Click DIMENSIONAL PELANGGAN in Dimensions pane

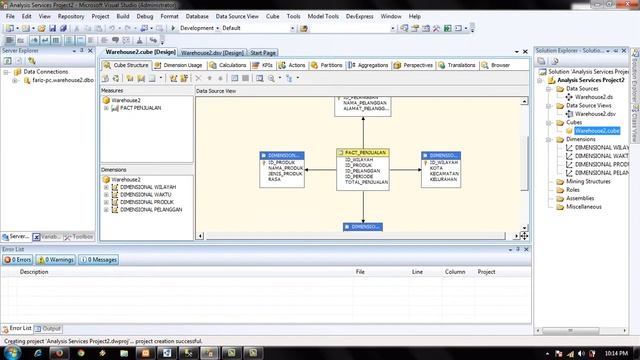click(x=151, y=210)
